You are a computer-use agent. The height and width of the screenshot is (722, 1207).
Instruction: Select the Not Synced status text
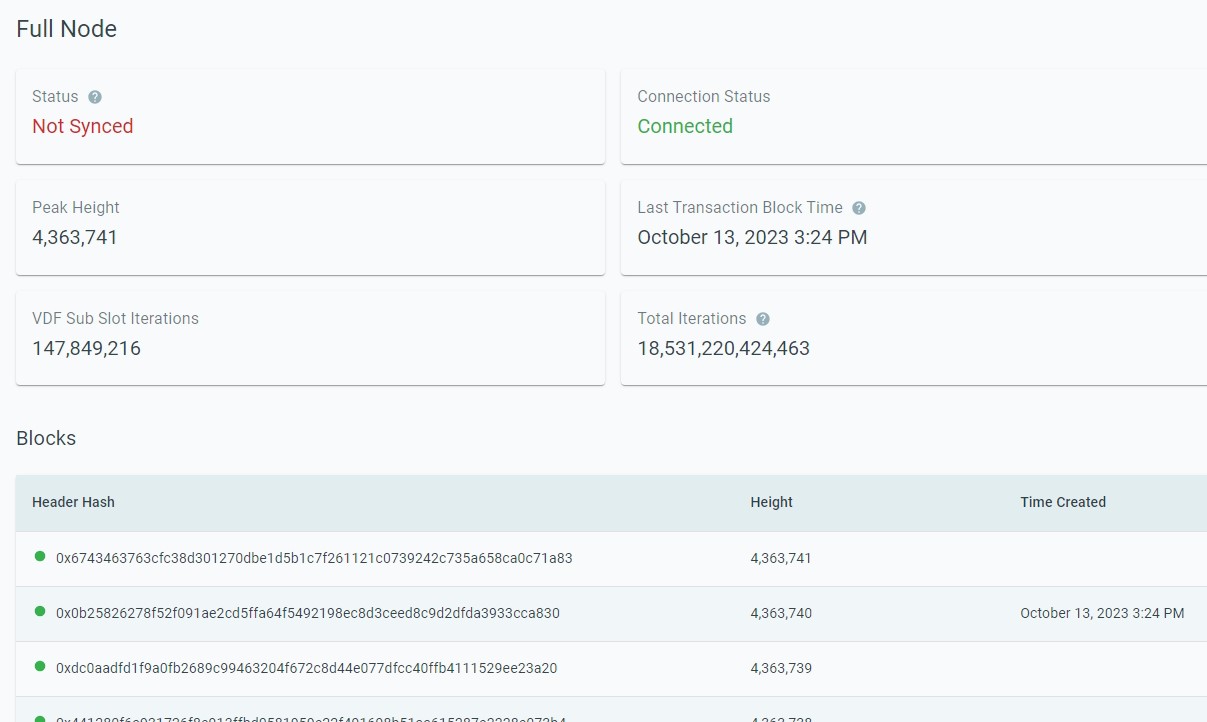point(83,126)
